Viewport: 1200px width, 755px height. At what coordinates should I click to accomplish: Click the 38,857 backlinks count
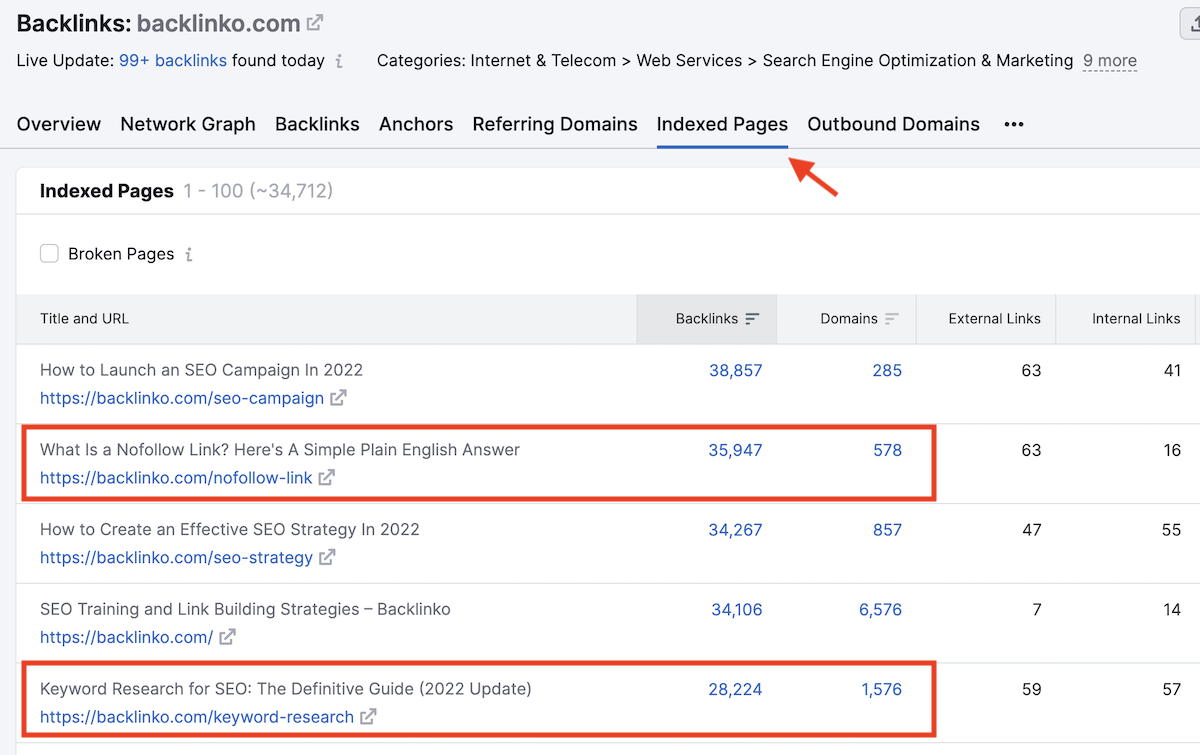(735, 370)
